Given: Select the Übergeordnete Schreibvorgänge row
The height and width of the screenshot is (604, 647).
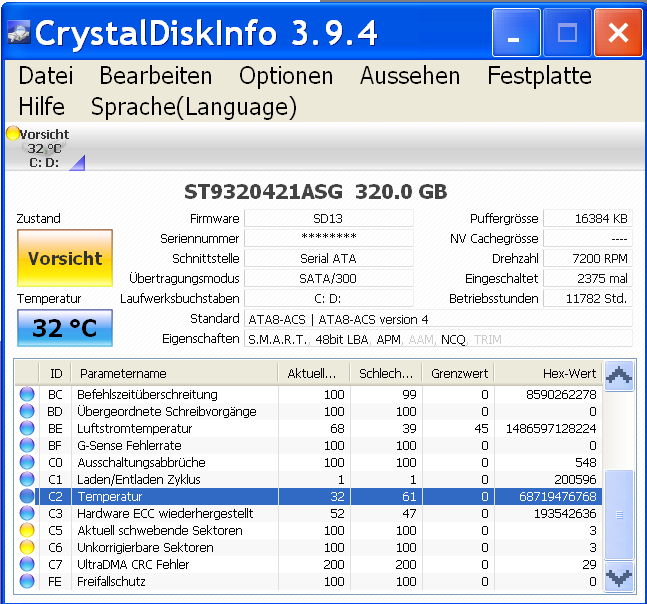Looking at the screenshot, I should tap(309, 411).
